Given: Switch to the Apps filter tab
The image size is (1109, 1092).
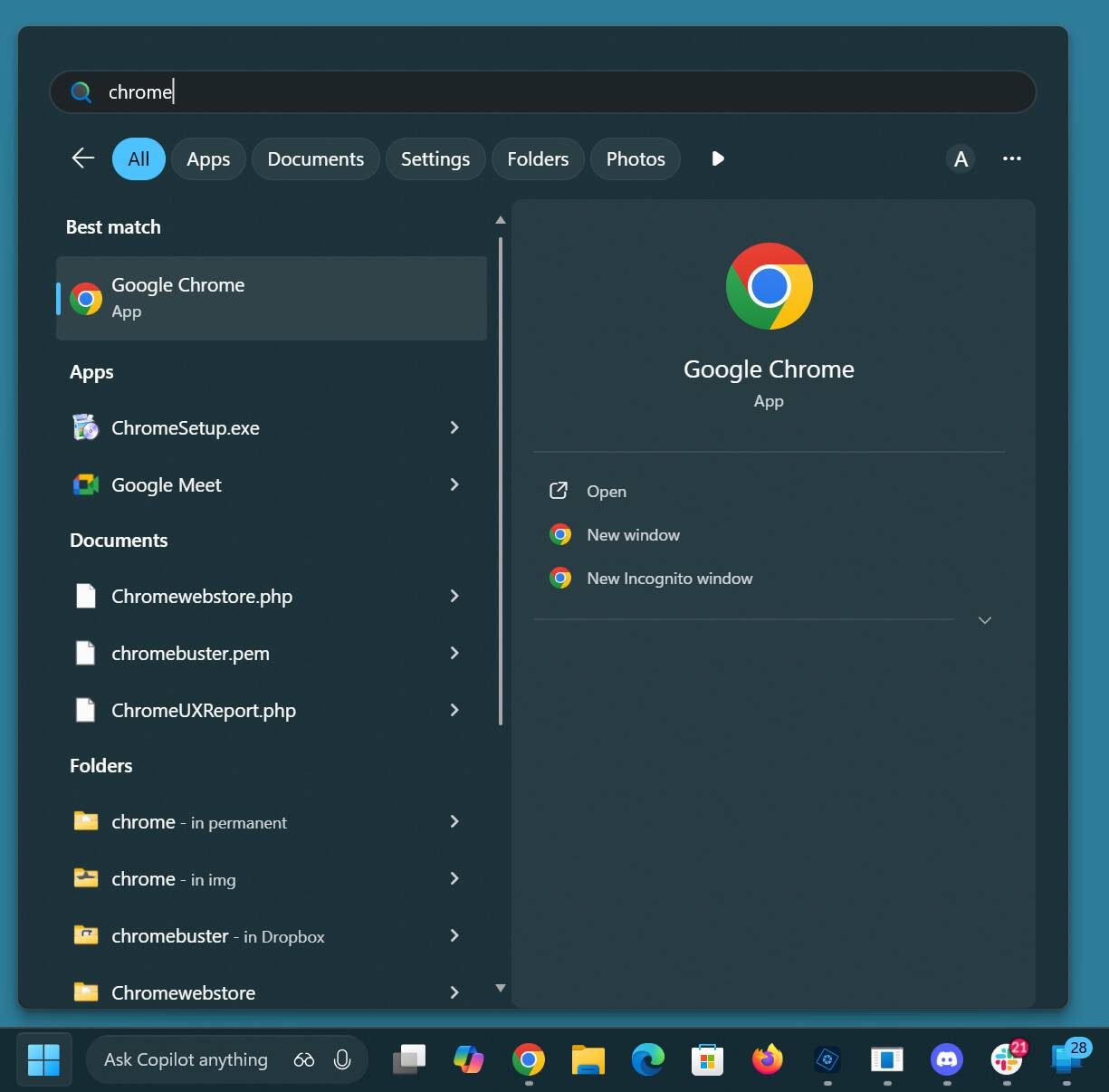Looking at the screenshot, I should (208, 159).
